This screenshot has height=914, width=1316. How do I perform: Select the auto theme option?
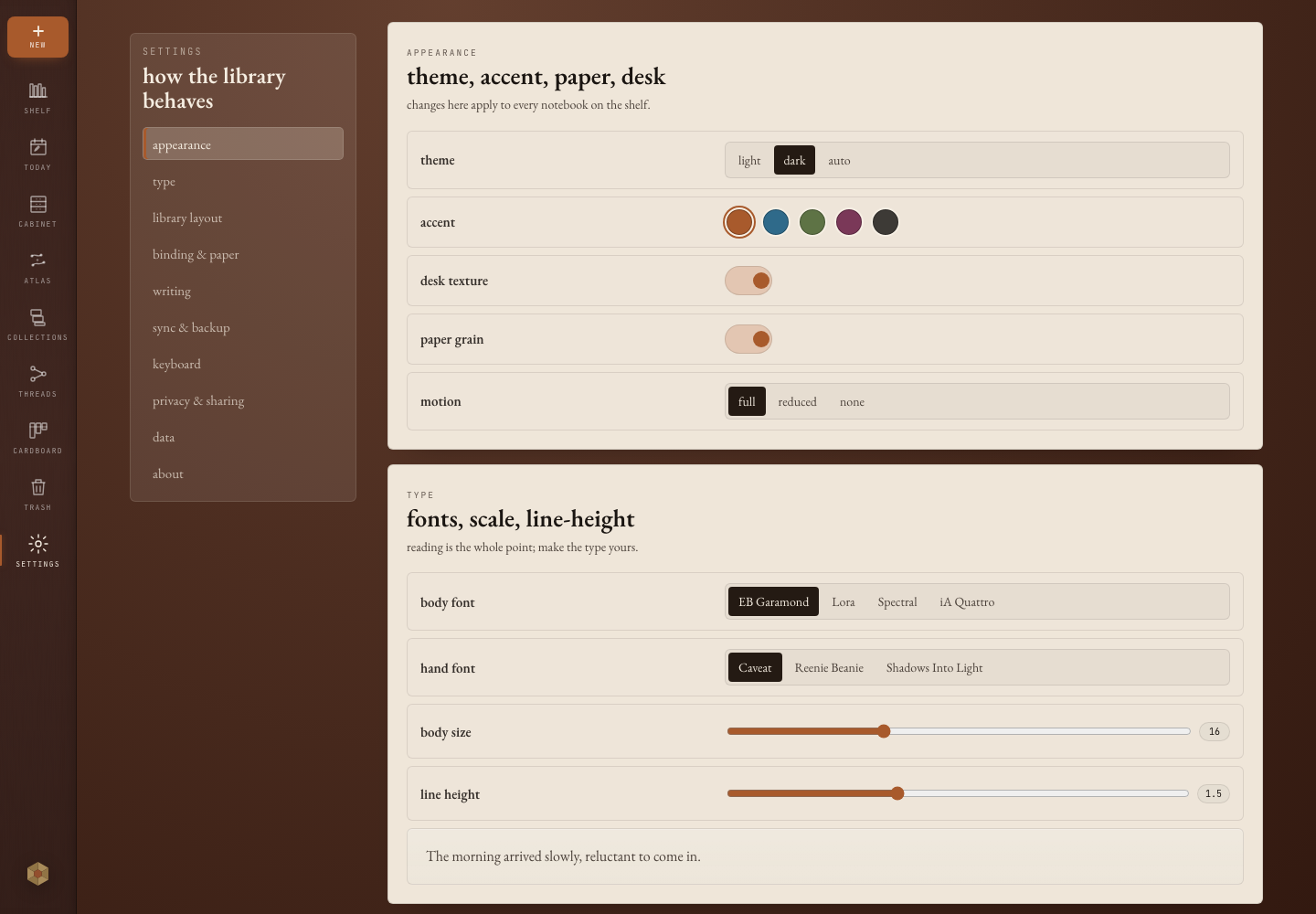[x=839, y=160]
